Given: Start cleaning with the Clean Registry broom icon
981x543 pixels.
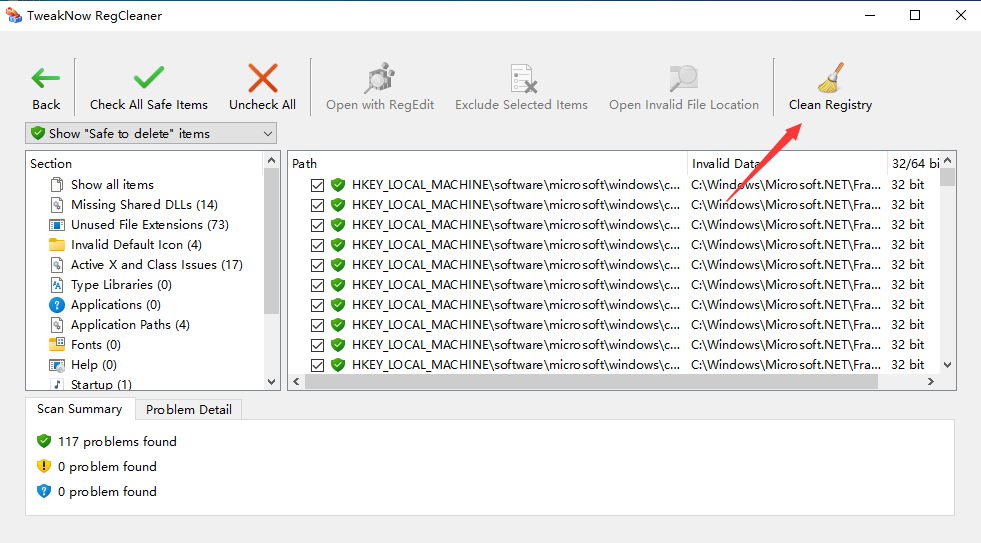Looking at the screenshot, I should coord(831,78).
